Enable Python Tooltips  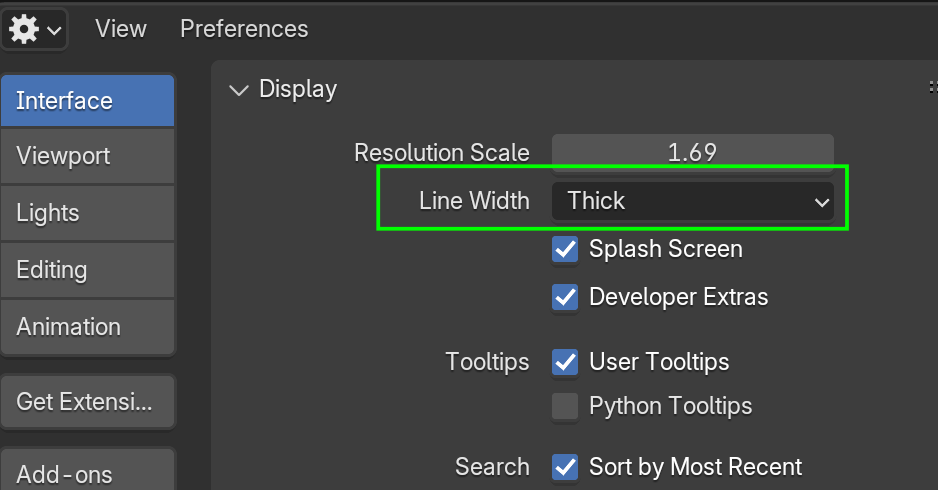(565, 406)
